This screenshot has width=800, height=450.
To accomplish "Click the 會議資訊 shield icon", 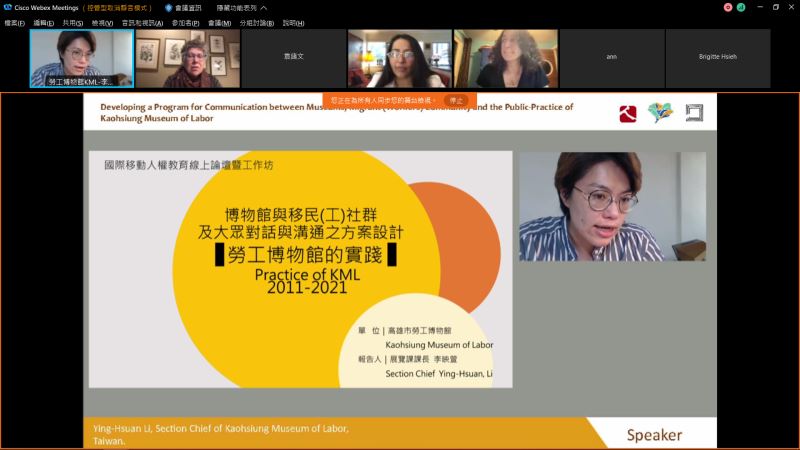I will 169,7.
